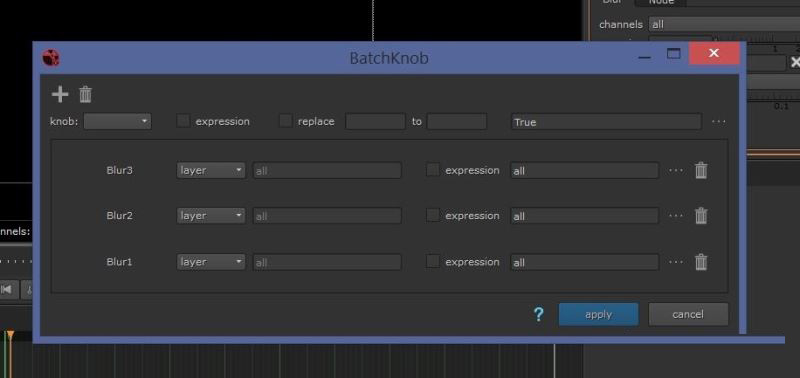800x378 pixels.
Task: Click the Blur2 value field after expression
Action: 585,216
